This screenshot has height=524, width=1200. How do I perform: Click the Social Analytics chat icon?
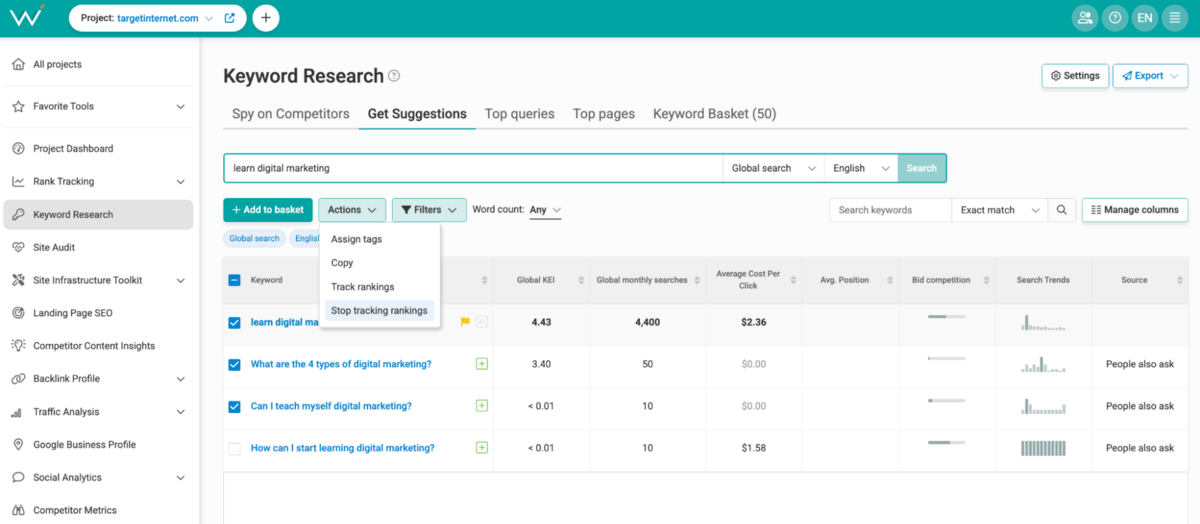(18, 478)
